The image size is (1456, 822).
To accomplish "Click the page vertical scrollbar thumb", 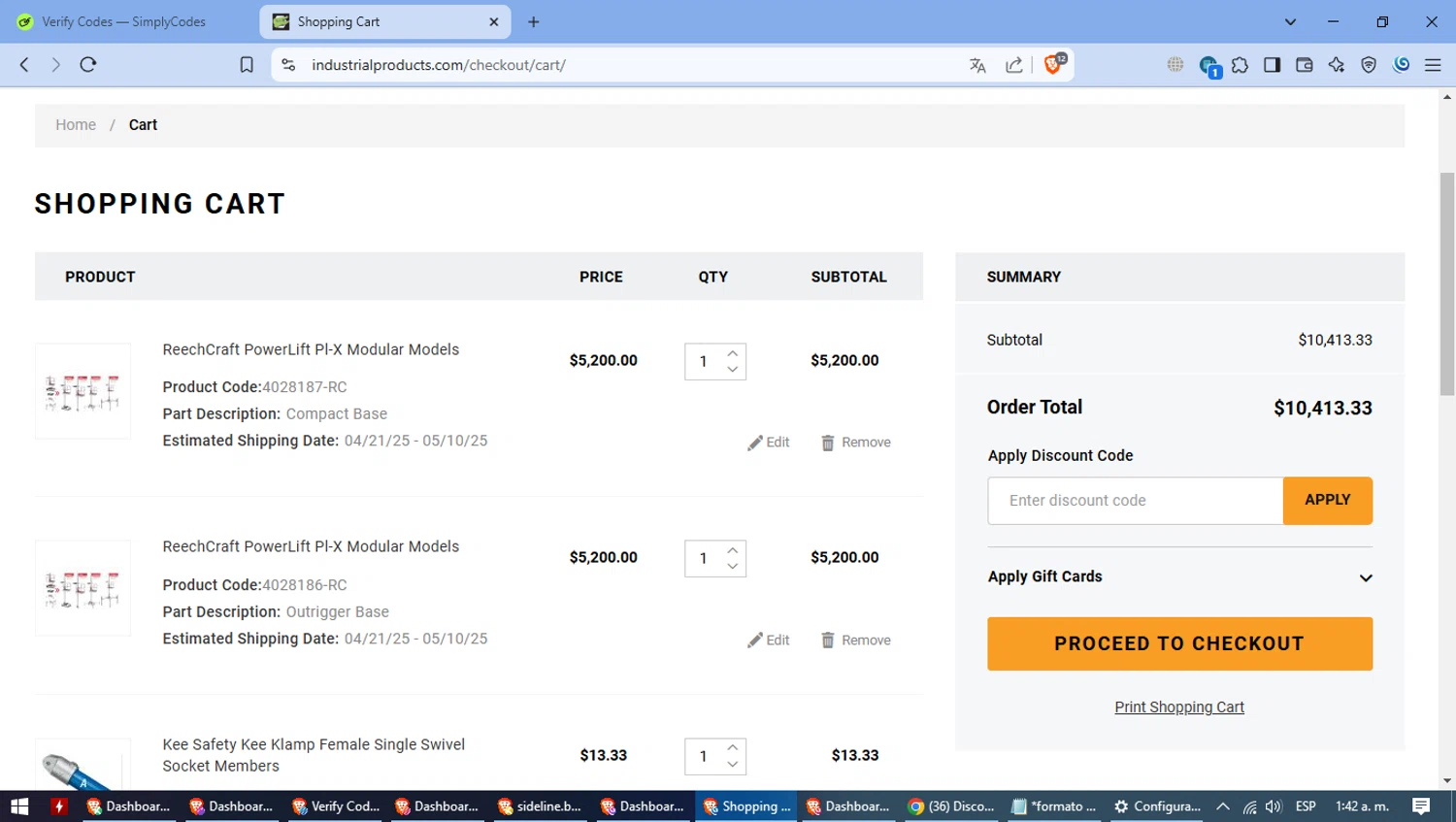I will (x=1447, y=283).
